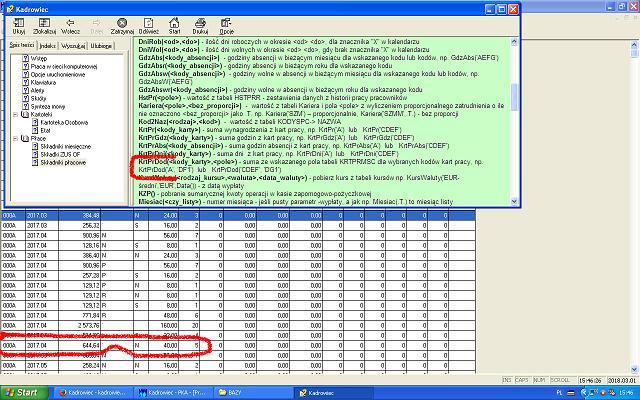Open the Wyszukaj search tab
This screenshot has height=400, width=640.
pyautogui.click(x=74, y=46)
